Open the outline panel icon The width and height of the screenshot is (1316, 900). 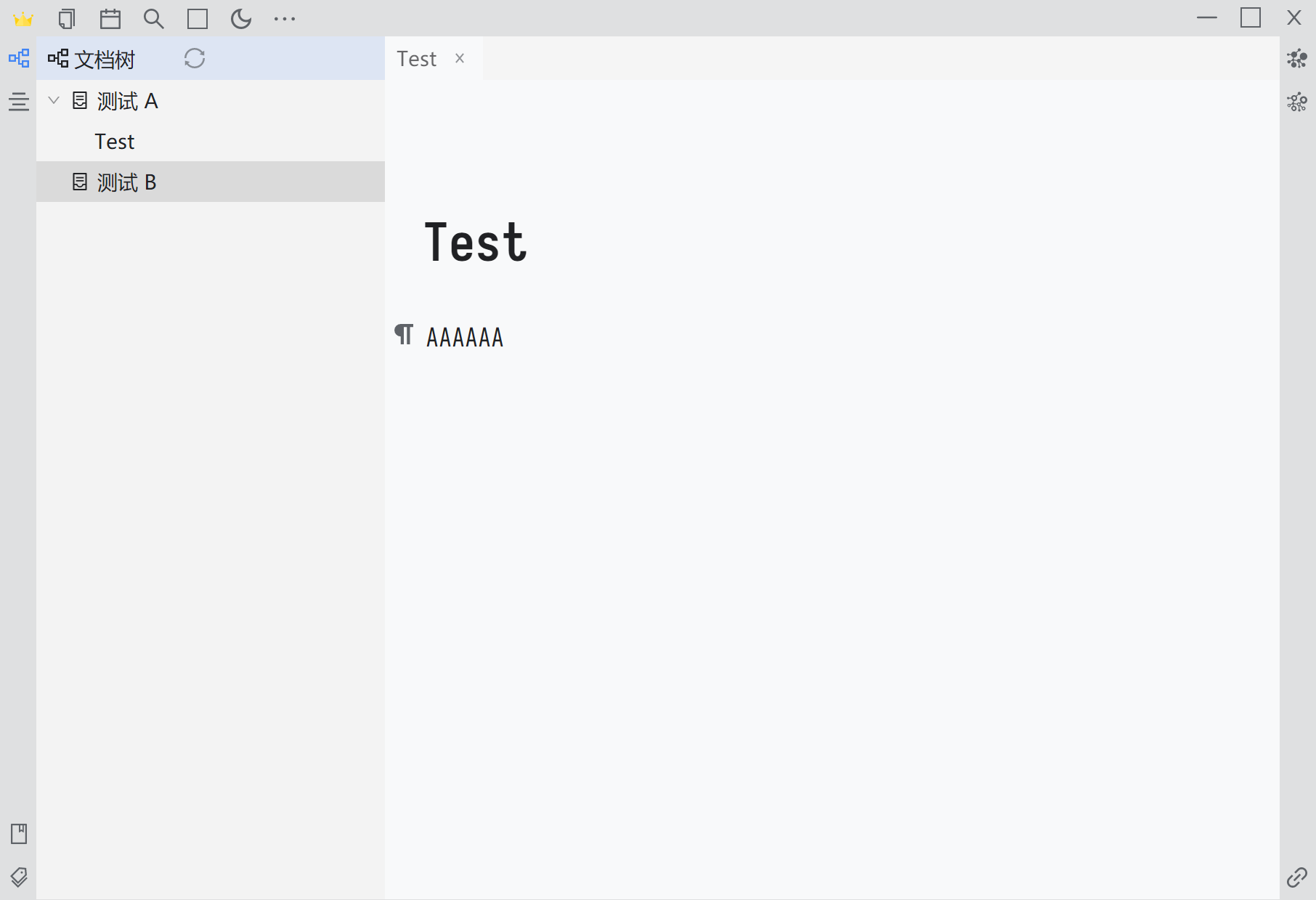[18, 102]
